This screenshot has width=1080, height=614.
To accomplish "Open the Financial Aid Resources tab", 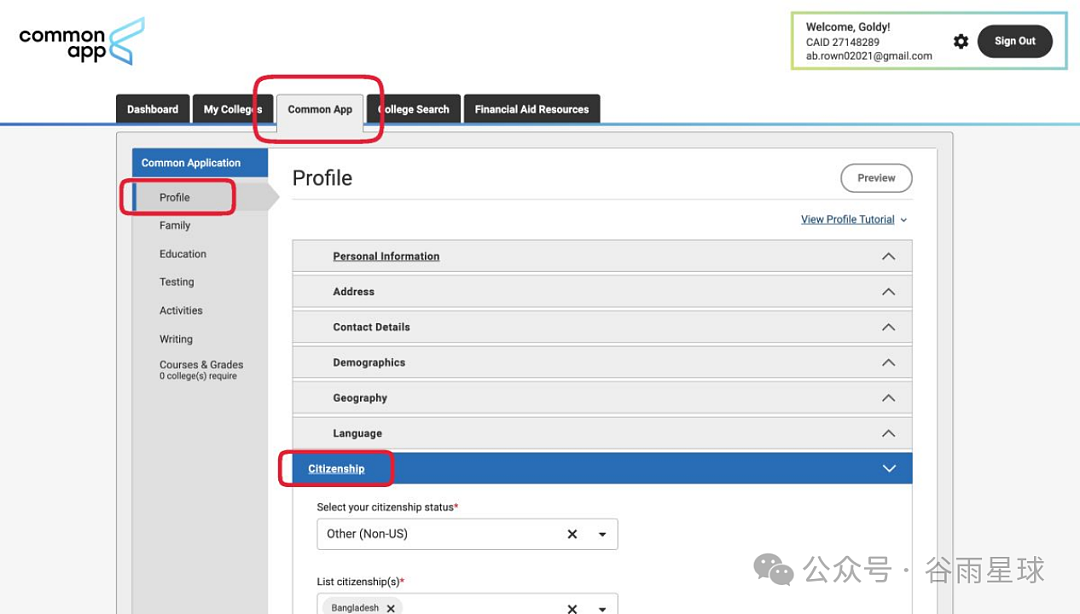I will [532, 109].
